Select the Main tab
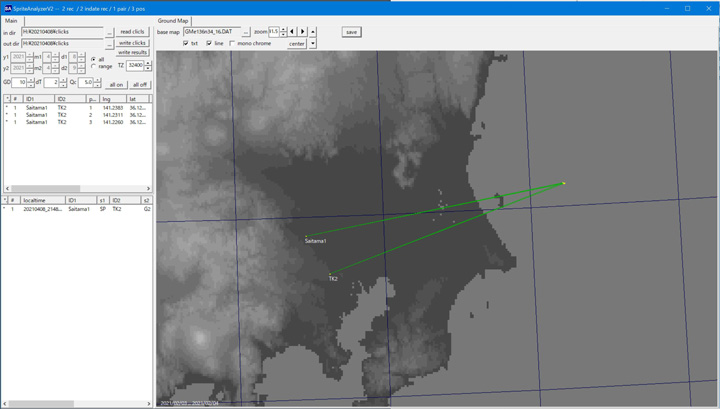Viewport: 720px width, 409px height. point(11,20)
